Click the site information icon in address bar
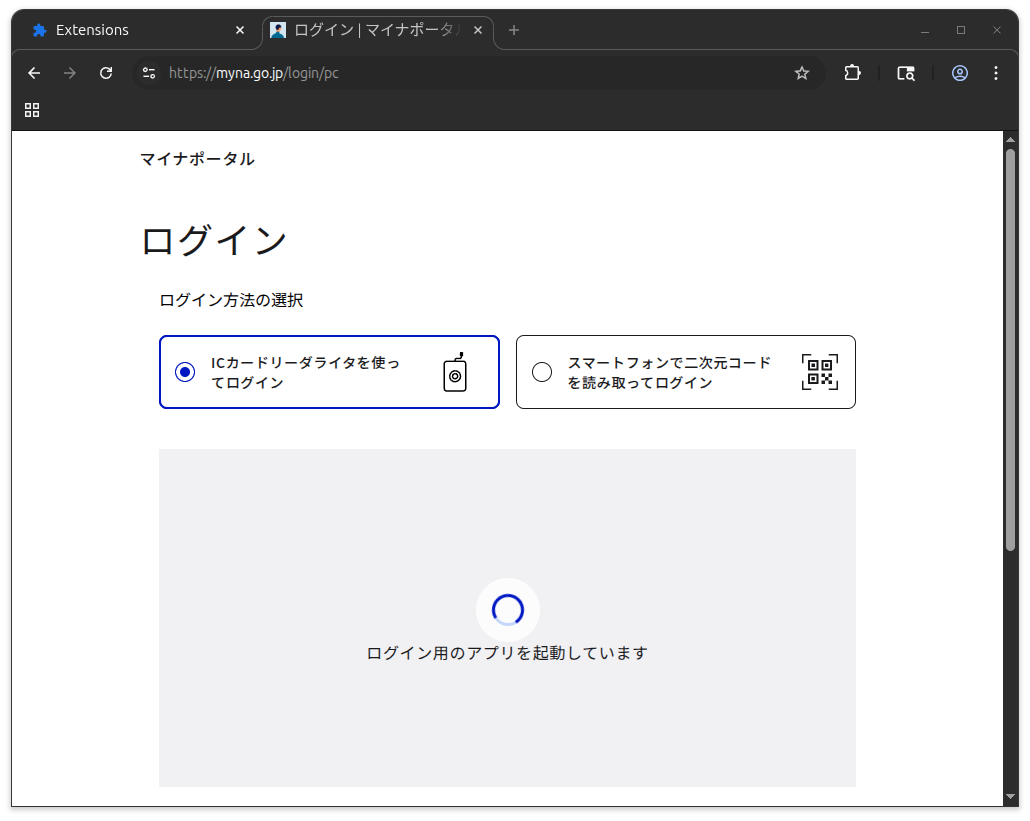This screenshot has width=1030, height=821. pyautogui.click(x=149, y=73)
